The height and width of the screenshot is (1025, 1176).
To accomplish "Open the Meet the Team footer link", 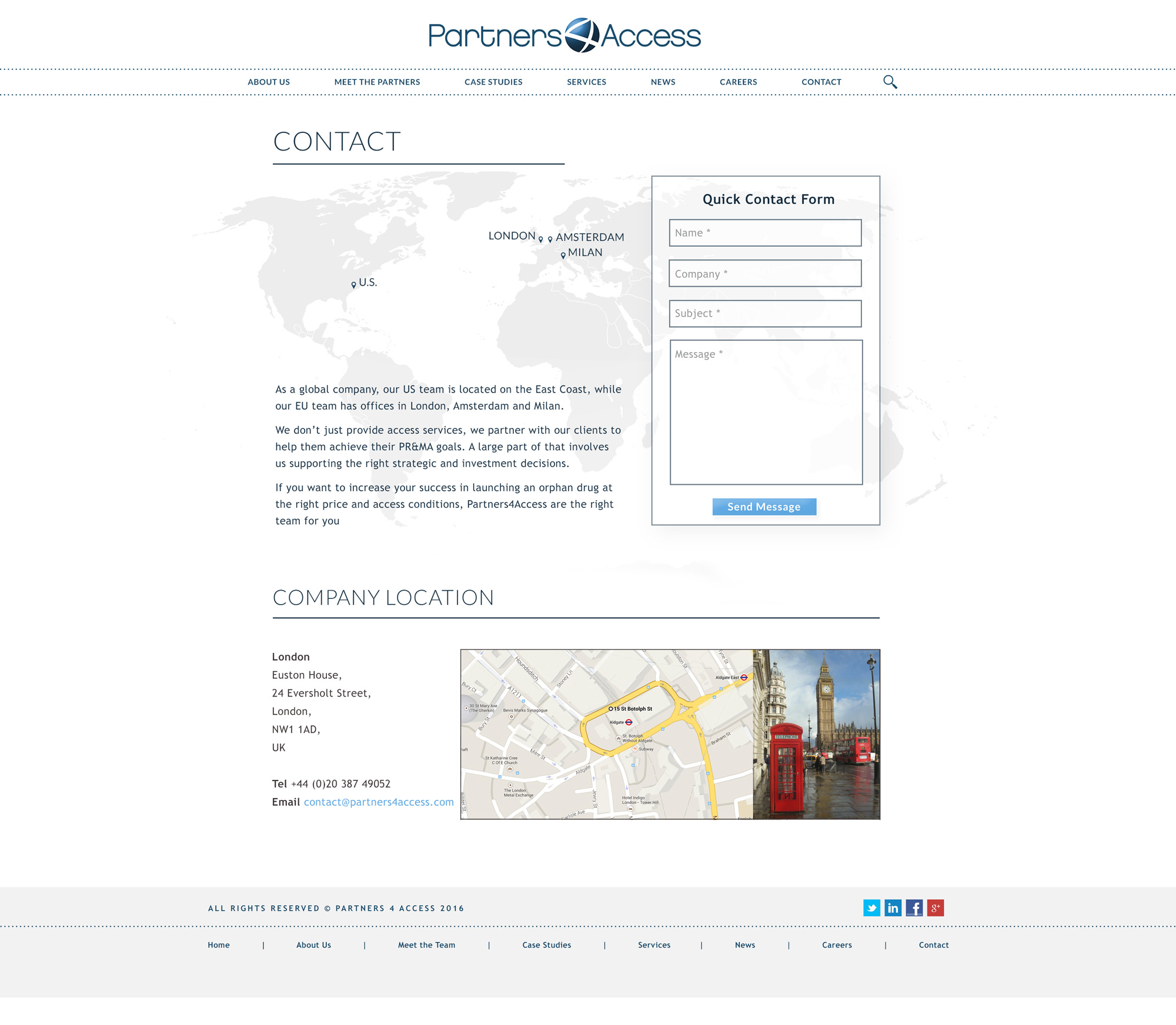I will pyautogui.click(x=426, y=944).
